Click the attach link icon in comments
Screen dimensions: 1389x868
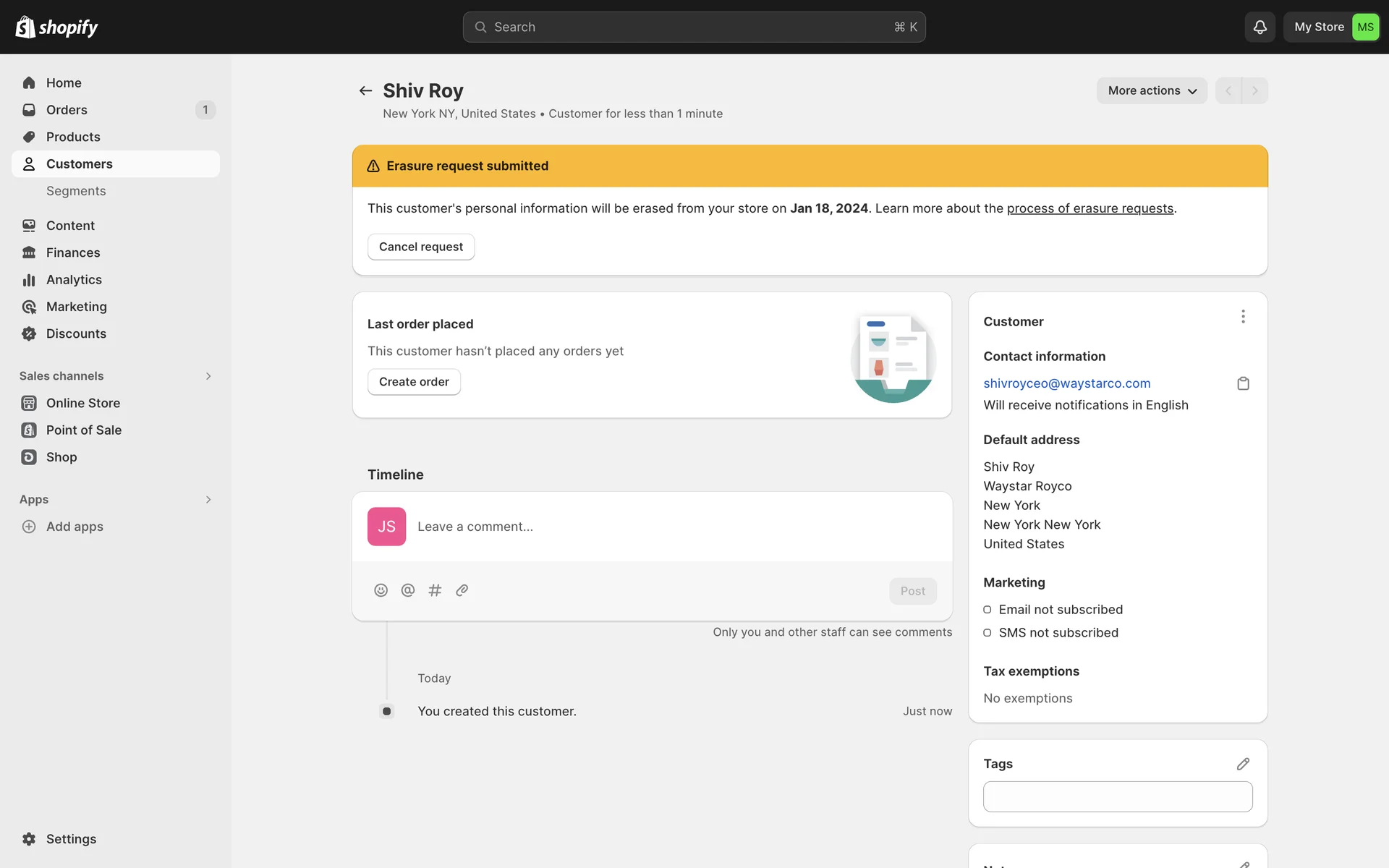pyautogui.click(x=462, y=590)
